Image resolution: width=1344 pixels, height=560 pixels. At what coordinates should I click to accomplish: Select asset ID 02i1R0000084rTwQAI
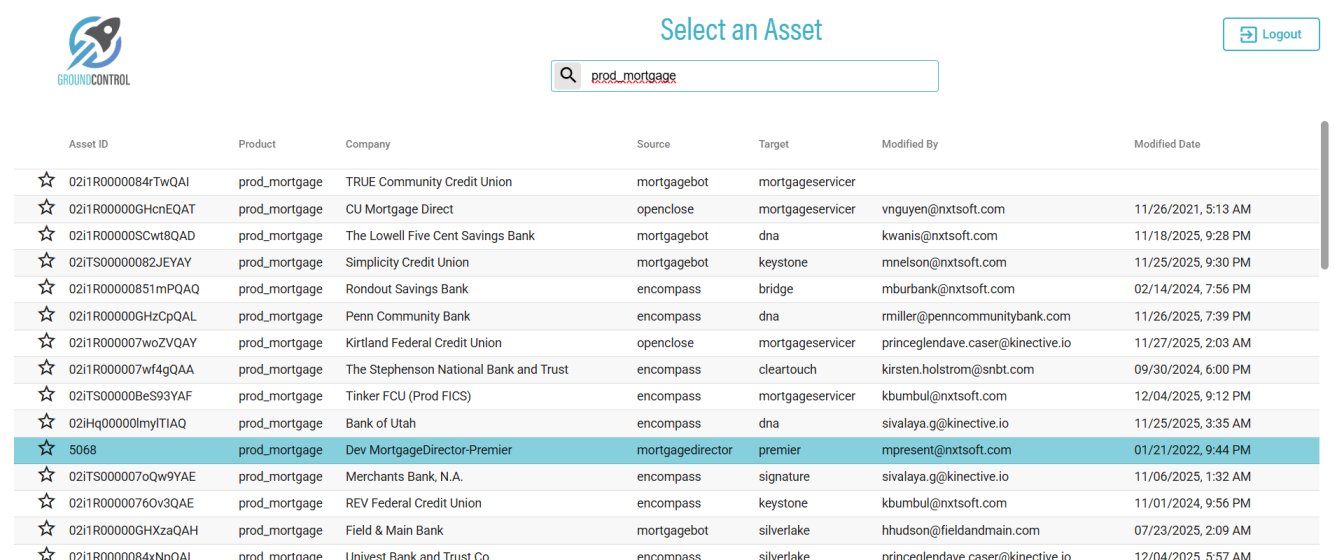pyautogui.click(x=129, y=182)
